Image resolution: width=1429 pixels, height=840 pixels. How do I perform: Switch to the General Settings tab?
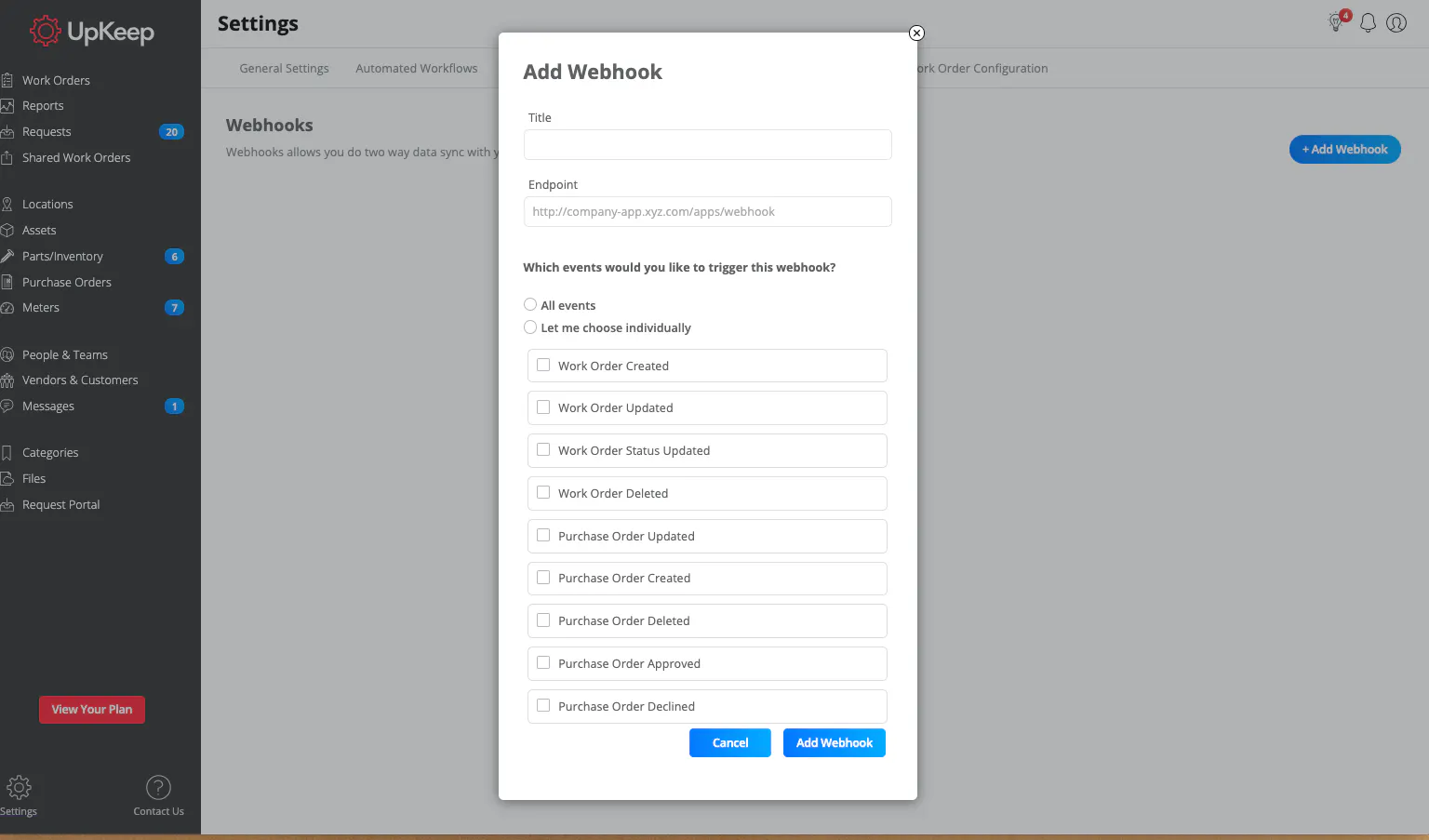coord(283,68)
